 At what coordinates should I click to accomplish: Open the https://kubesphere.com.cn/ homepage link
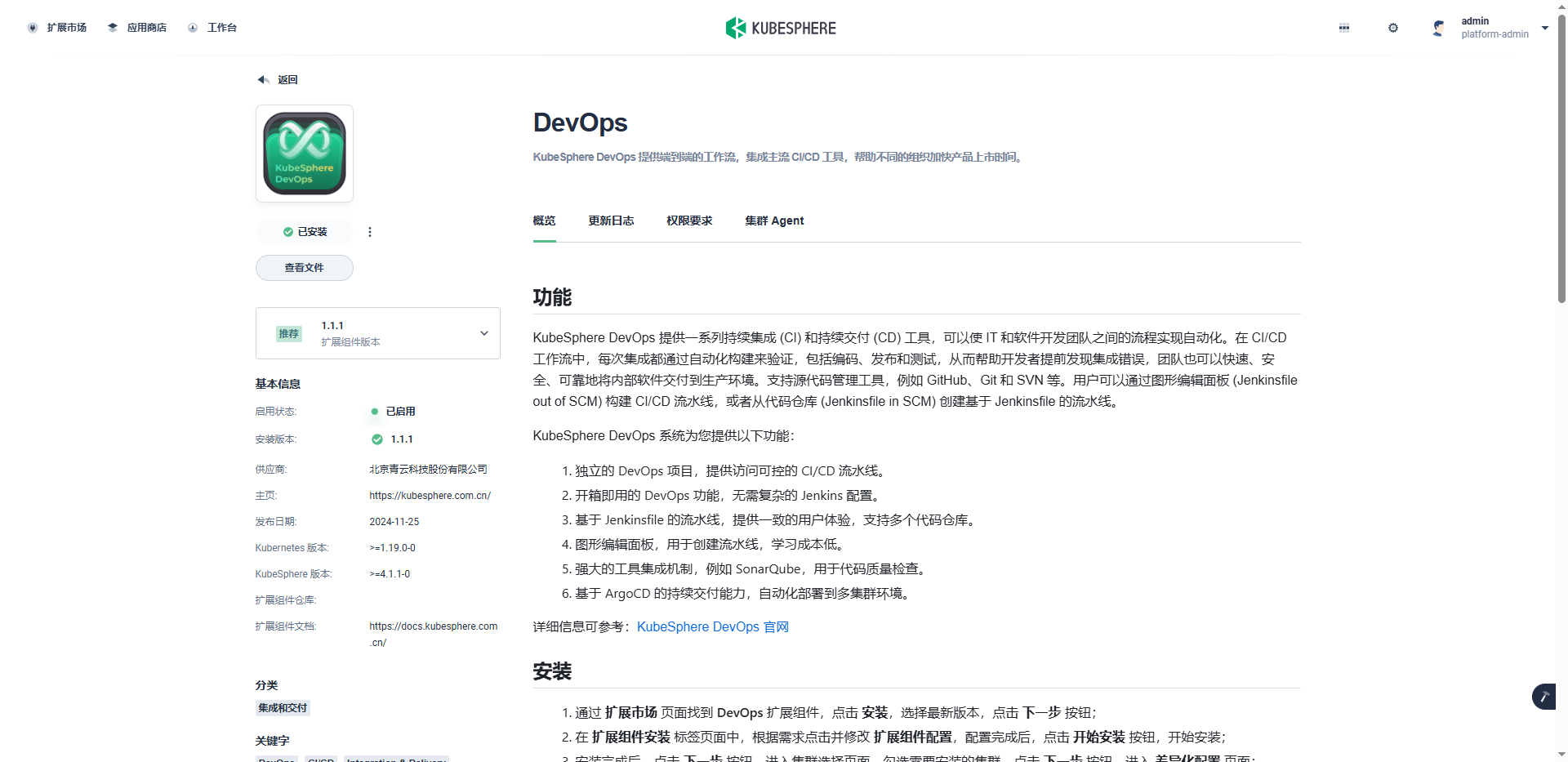pos(430,496)
